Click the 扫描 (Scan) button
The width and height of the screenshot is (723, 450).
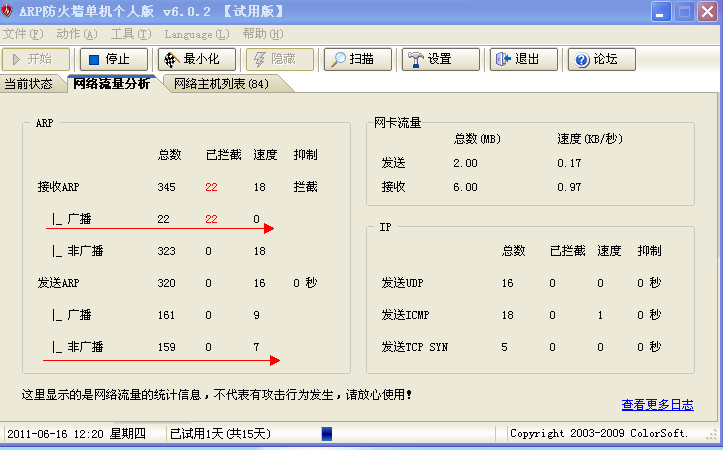pos(358,59)
